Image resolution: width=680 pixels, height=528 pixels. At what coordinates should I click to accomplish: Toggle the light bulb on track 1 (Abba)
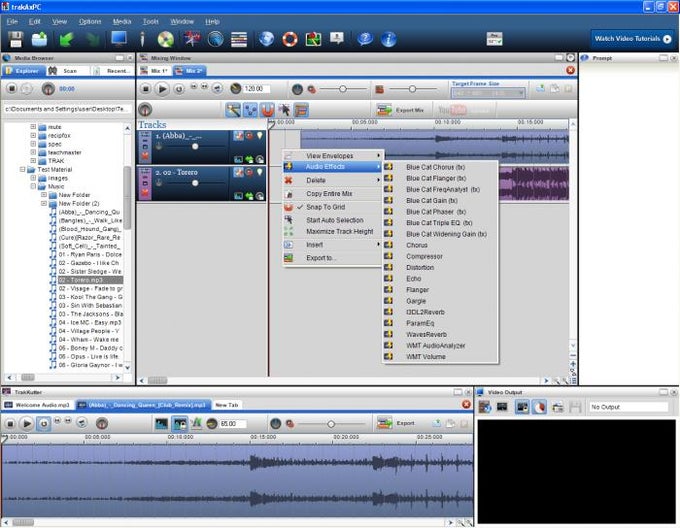tap(260, 136)
